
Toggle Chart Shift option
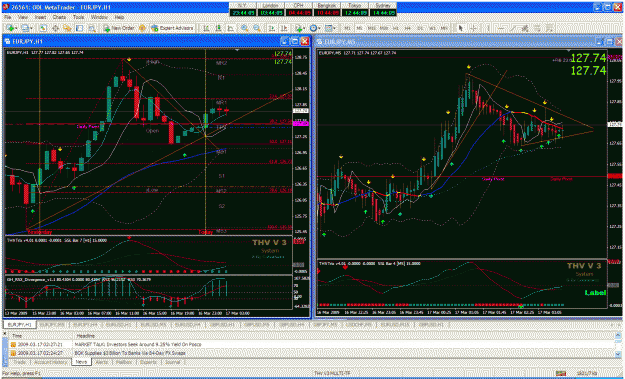click(x=284, y=28)
